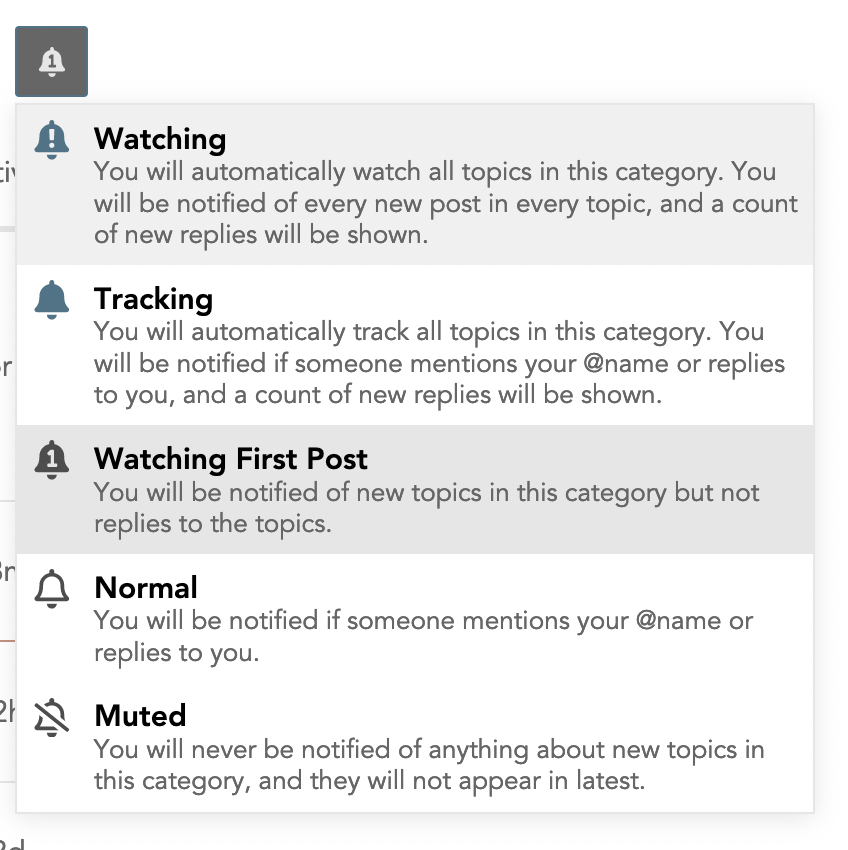
Task: Click the Normal outline bell icon
Action: click(x=52, y=589)
